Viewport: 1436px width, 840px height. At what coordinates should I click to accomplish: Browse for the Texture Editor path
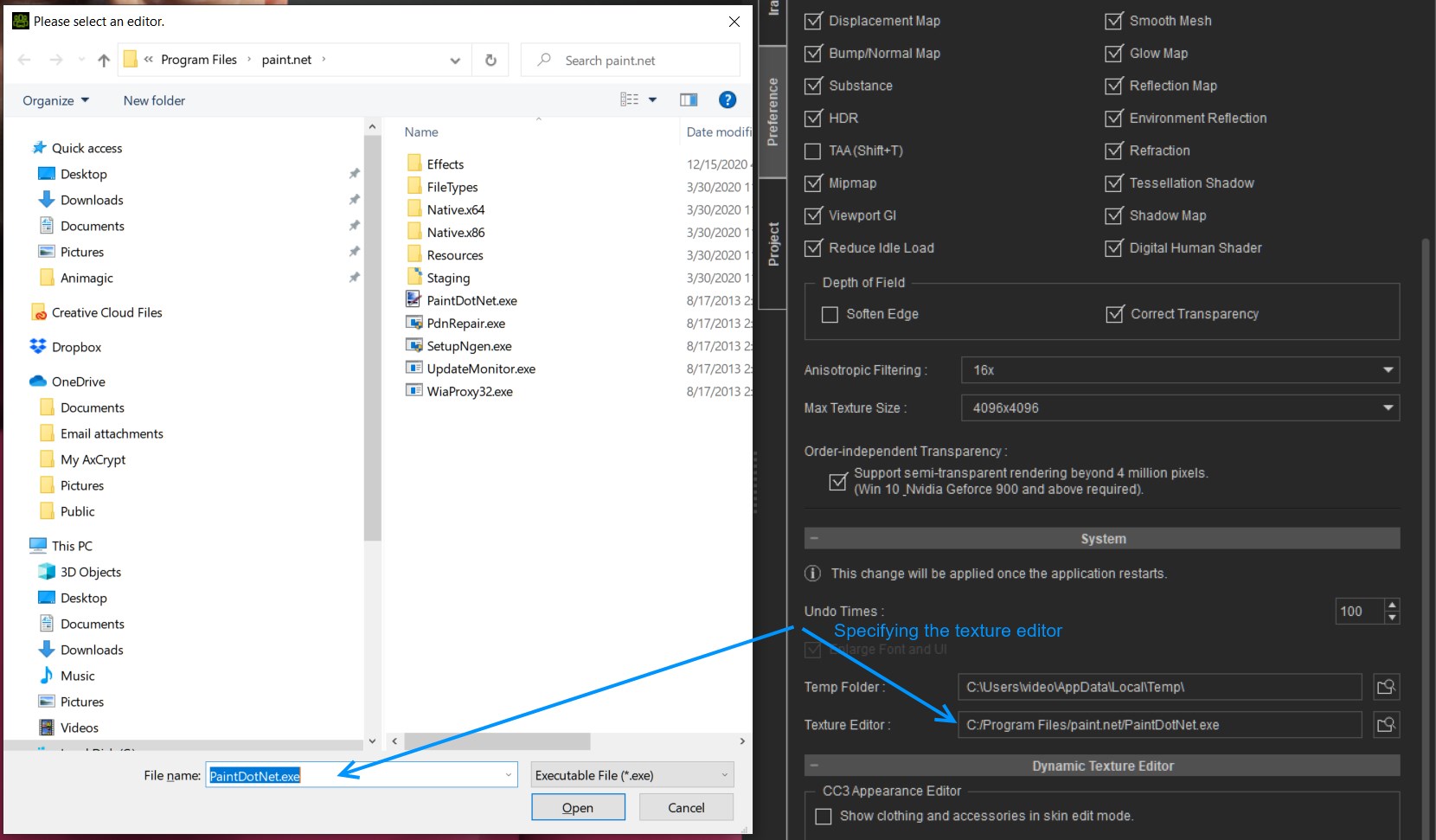[x=1386, y=725]
